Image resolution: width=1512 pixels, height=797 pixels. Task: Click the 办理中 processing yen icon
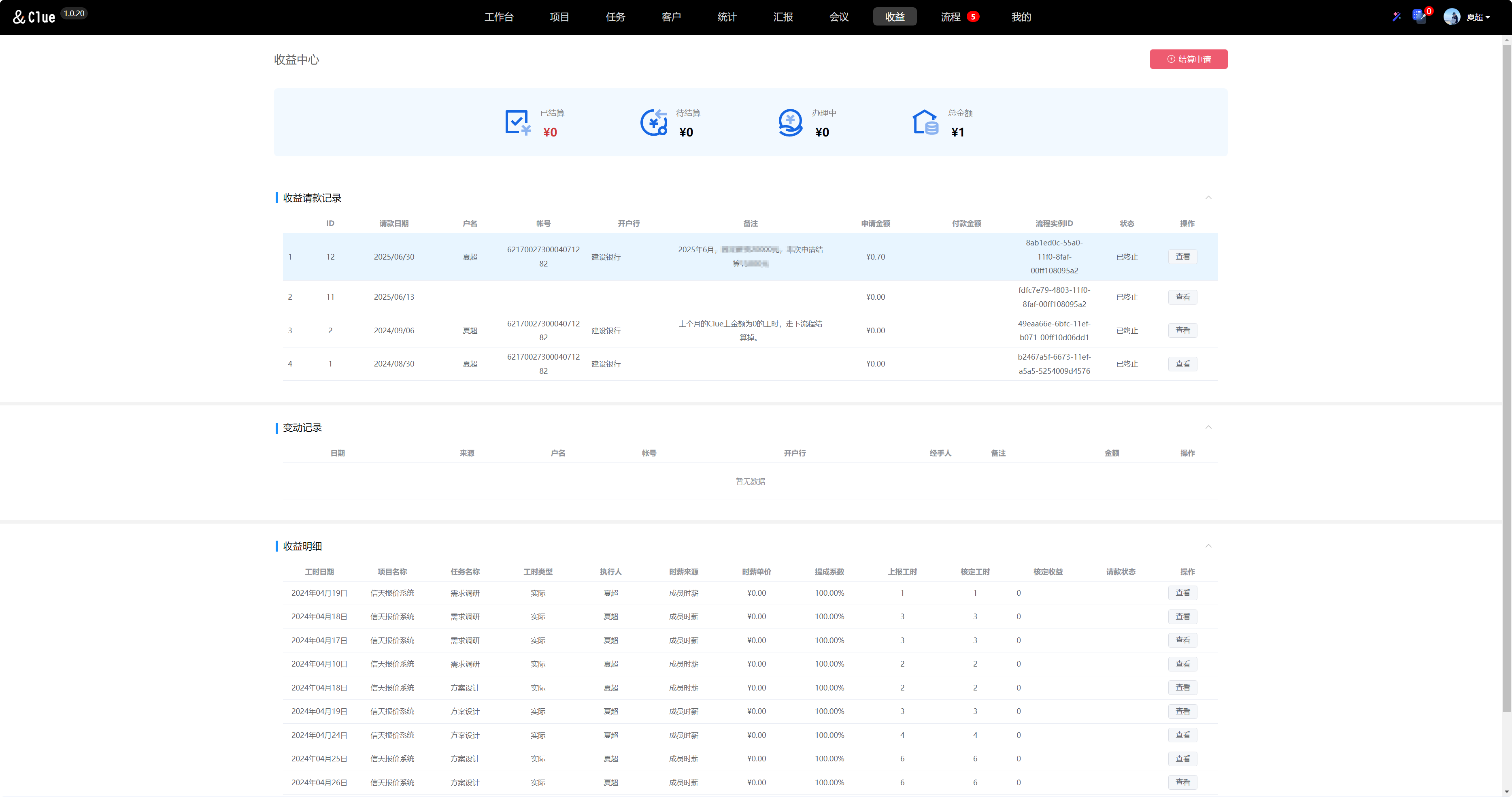(x=790, y=123)
